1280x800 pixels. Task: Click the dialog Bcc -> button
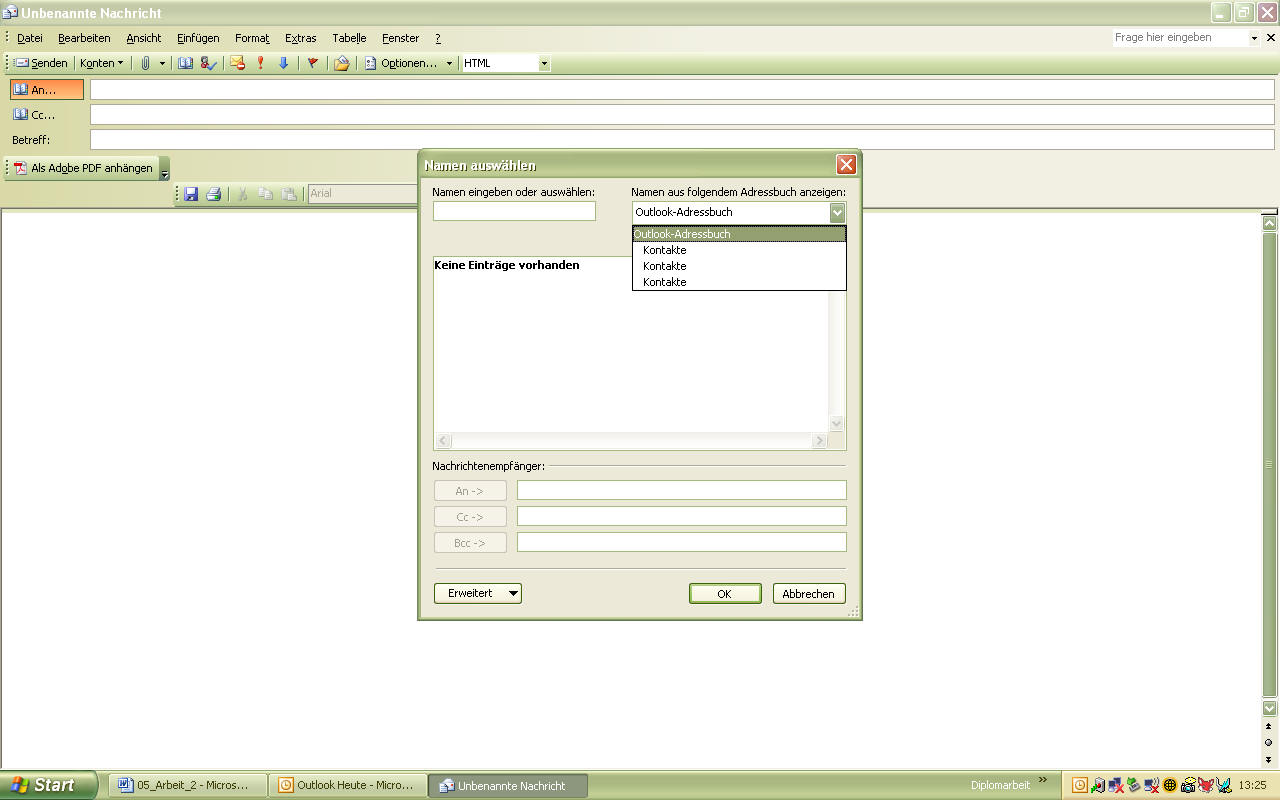(470, 543)
